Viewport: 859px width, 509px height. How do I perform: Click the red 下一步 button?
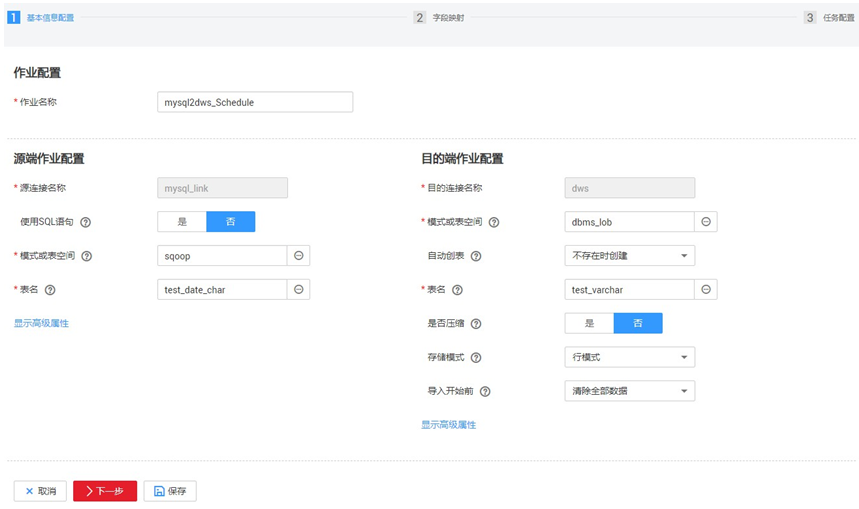click(x=105, y=491)
